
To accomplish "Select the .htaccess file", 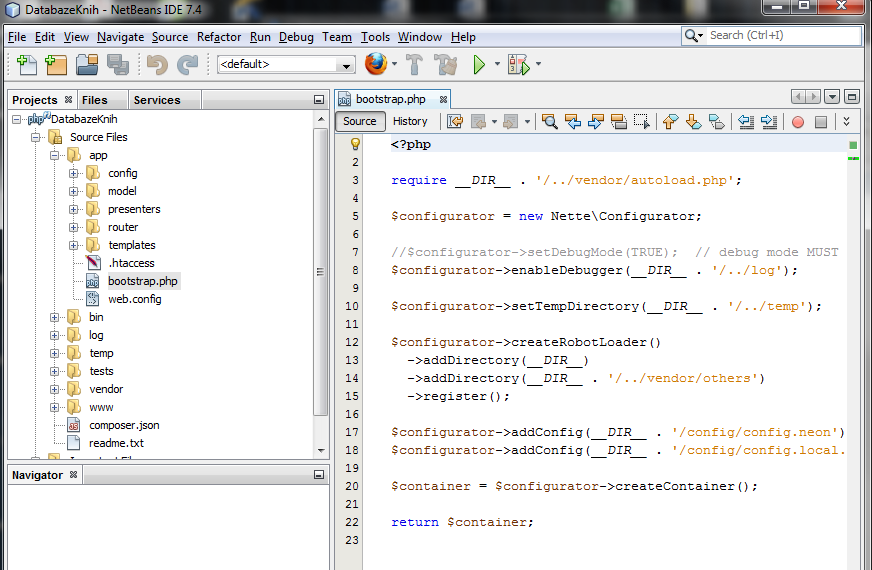I will click(131, 263).
